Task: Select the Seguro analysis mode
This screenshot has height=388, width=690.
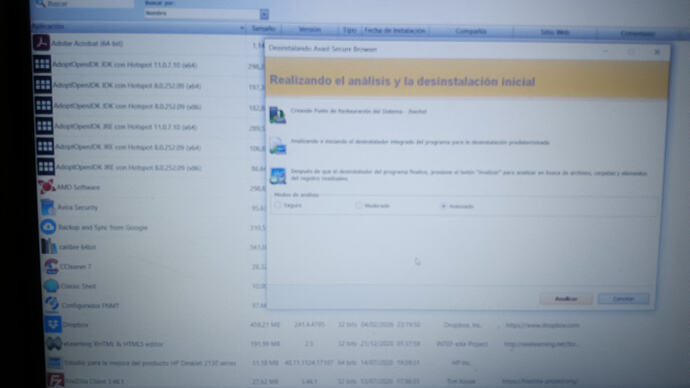Action: click(x=278, y=205)
